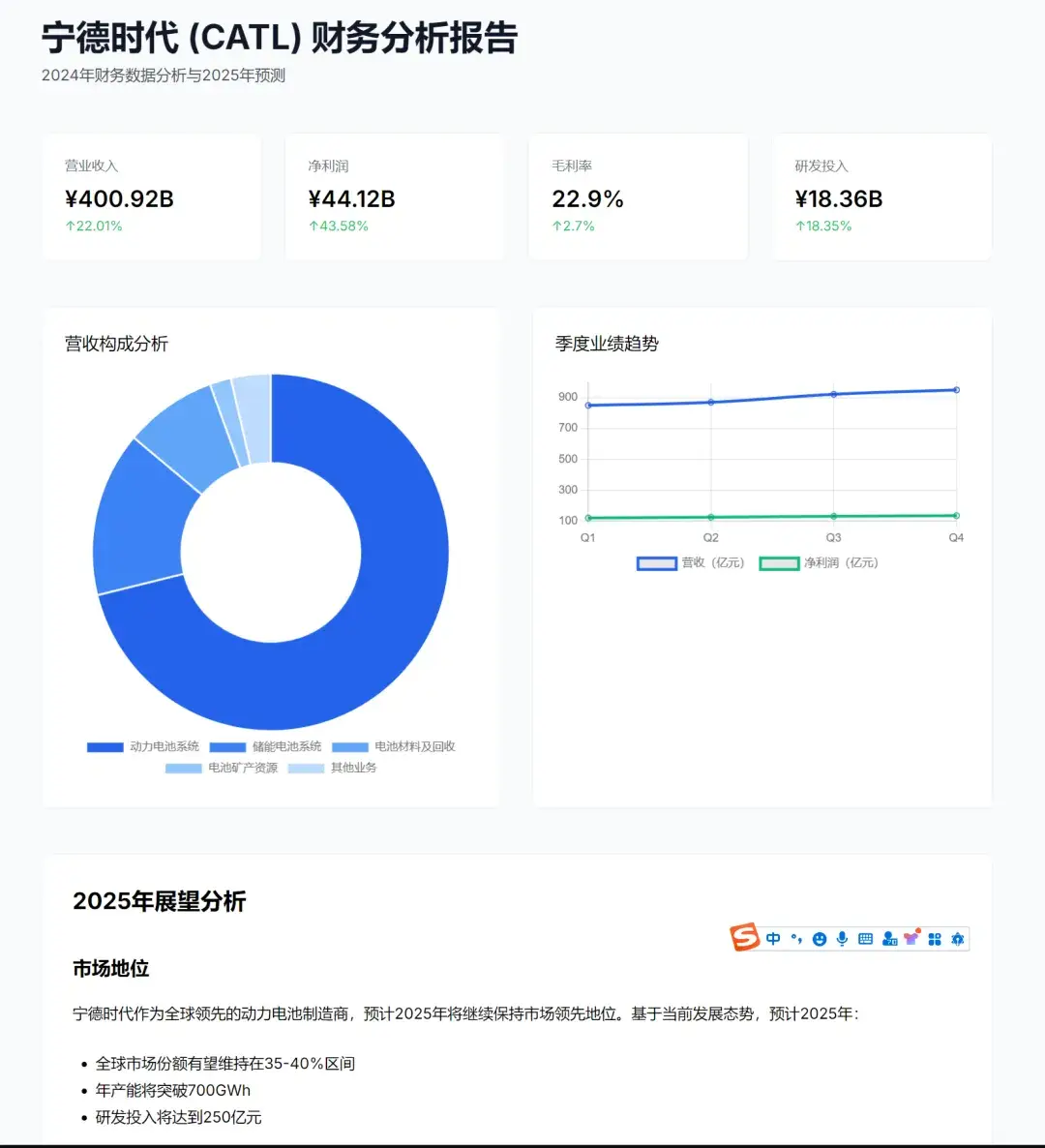This screenshot has height=1148, width=1045.
Task: Open the soft keyboard icon in Sogou bar
Action: point(866,939)
